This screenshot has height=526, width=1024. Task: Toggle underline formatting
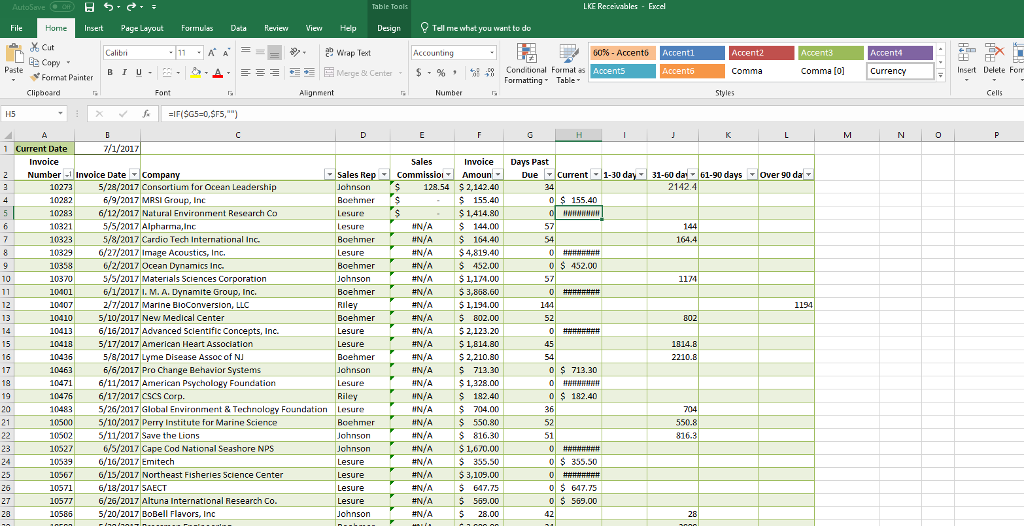(139, 73)
